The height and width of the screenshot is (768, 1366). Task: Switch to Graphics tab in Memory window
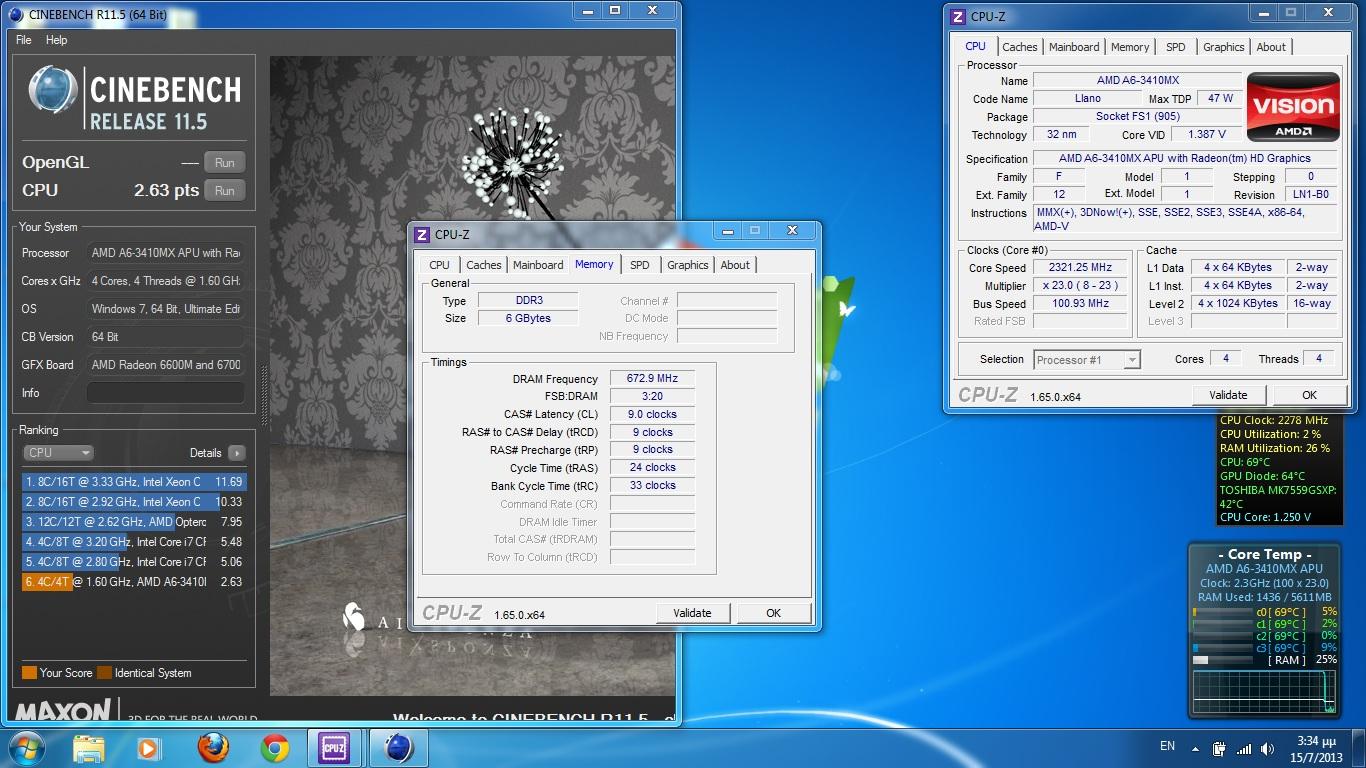pos(688,265)
